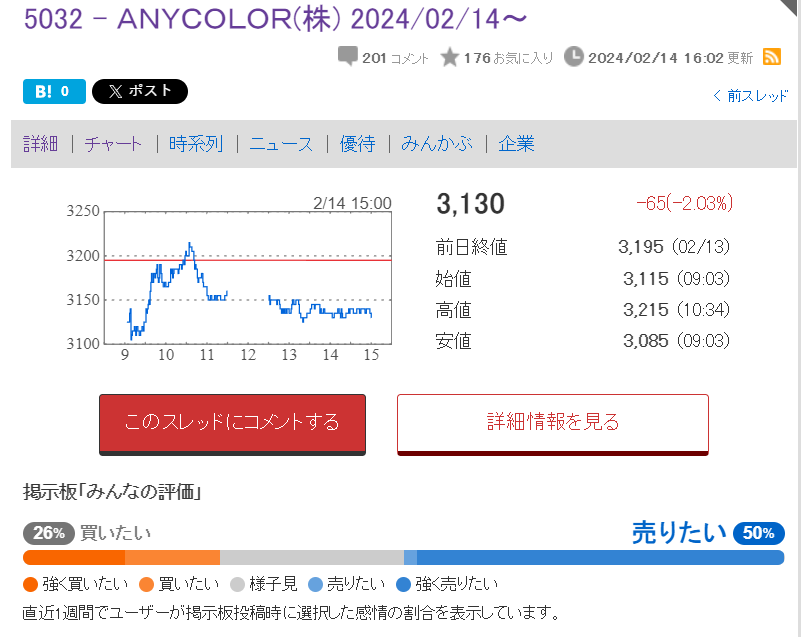Click the light blue 売りたい legend dot
Viewport: 801px width, 637px height.
(x=315, y=584)
